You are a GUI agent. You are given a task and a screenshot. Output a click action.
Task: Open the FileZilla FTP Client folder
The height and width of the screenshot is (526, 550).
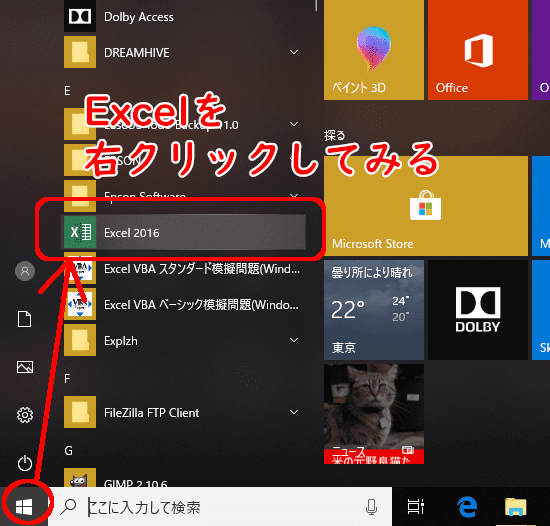pos(184,412)
